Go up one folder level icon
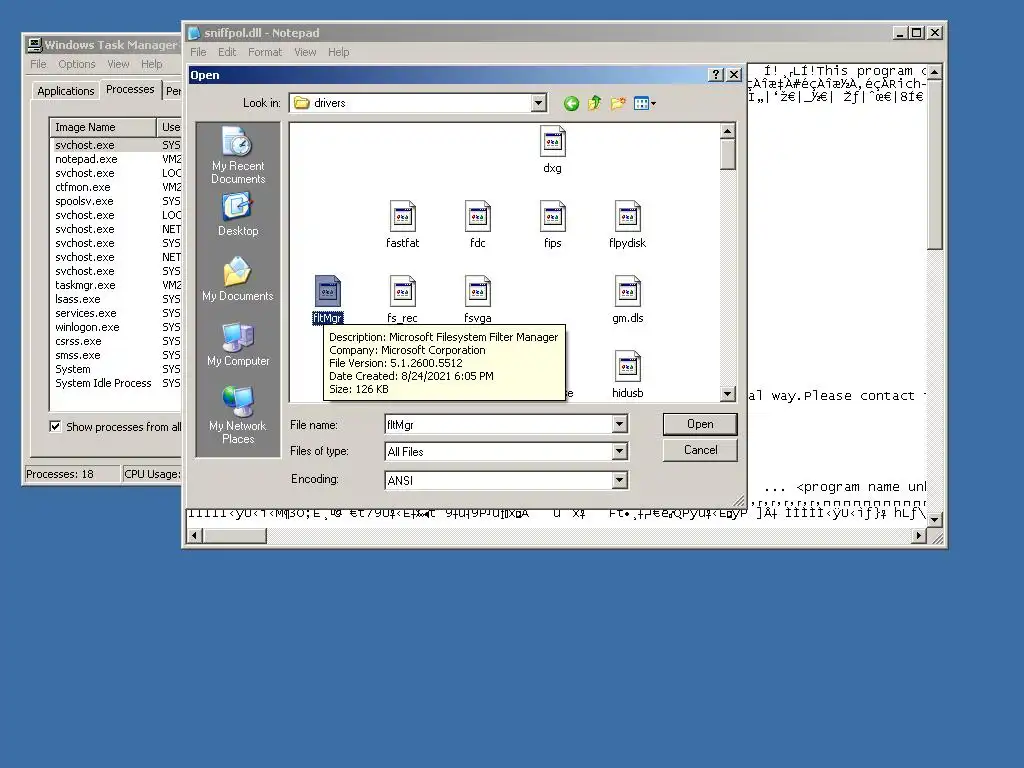 (594, 103)
